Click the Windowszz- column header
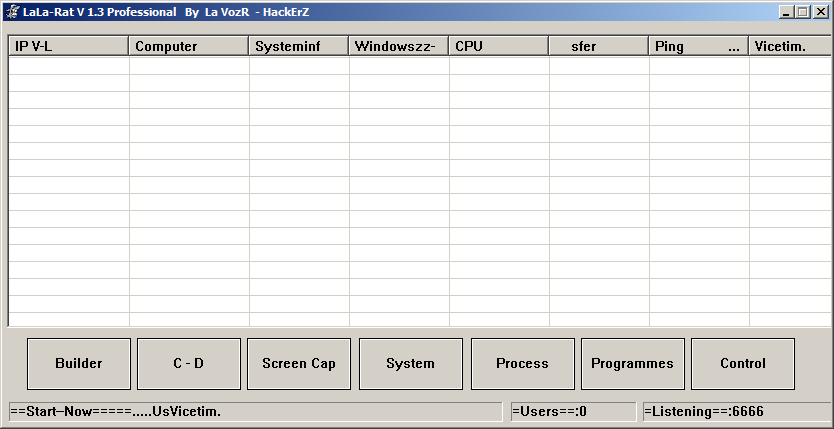Screen dimensions: 834x429 [398, 47]
